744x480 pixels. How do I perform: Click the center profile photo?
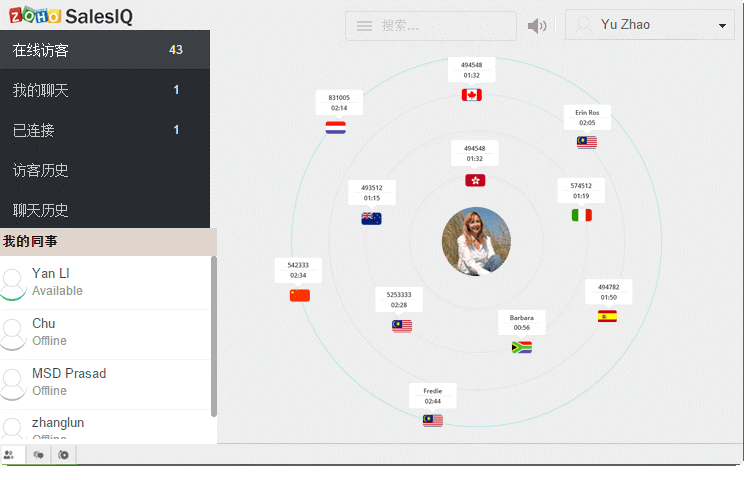pyautogui.click(x=476, y=241)
